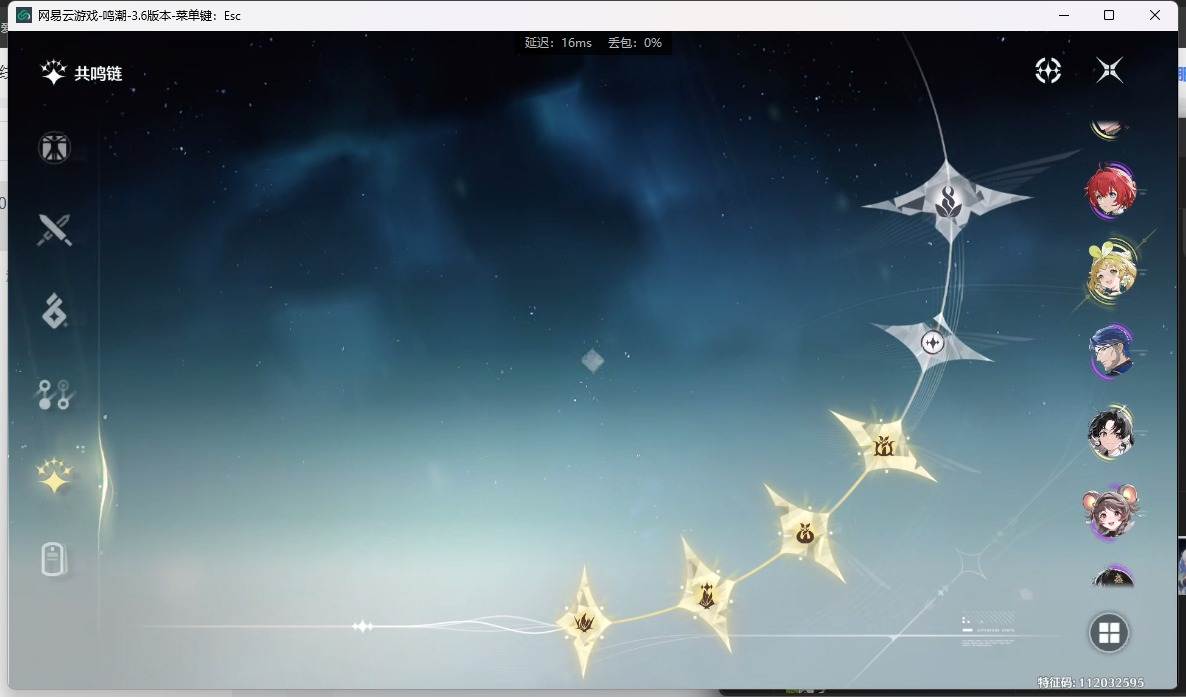Click the 延迟: 16ms latency indicator

(558, 43)
